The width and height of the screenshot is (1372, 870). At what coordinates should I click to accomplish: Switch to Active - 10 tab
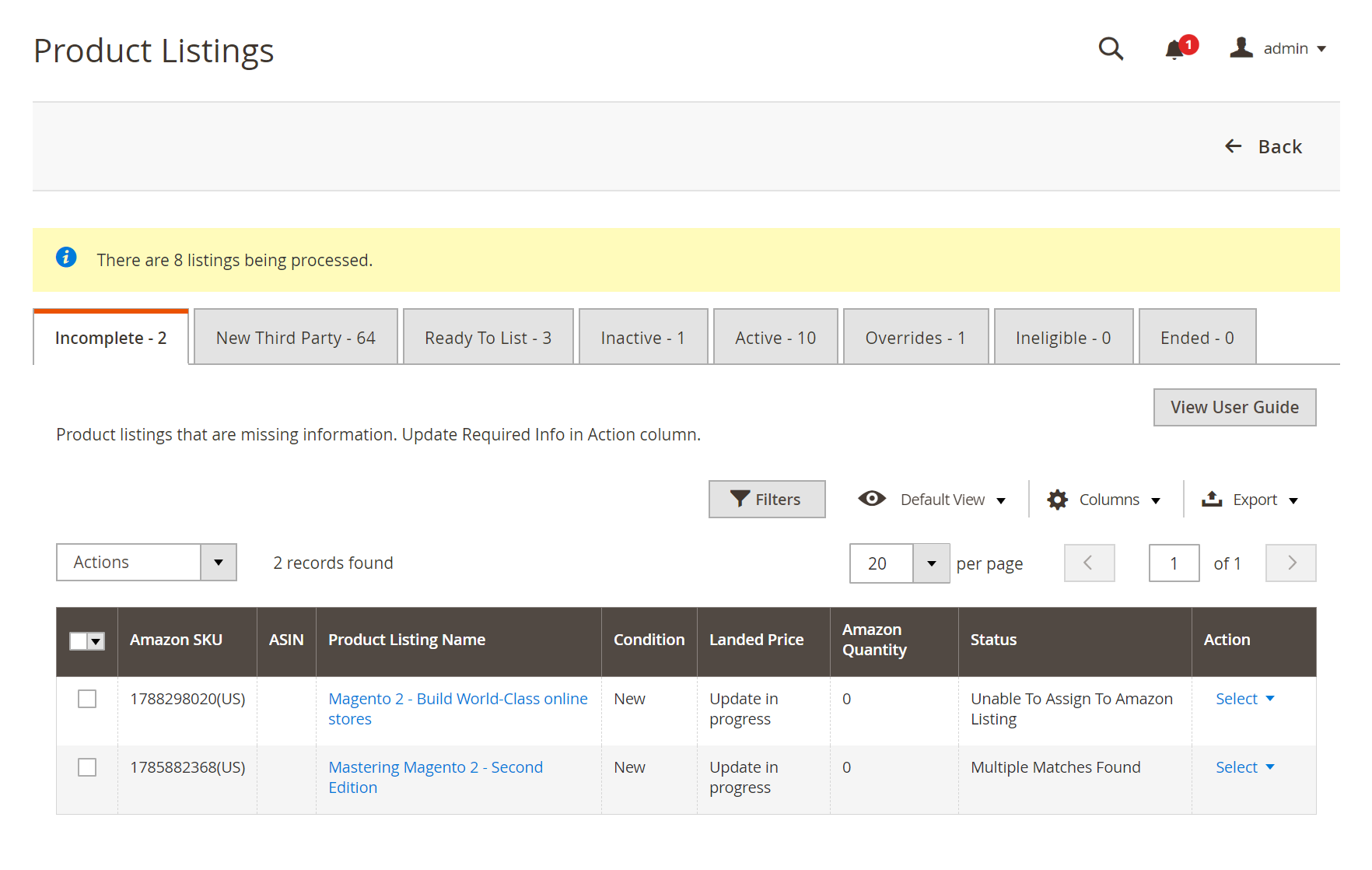[x=775, y=338]
